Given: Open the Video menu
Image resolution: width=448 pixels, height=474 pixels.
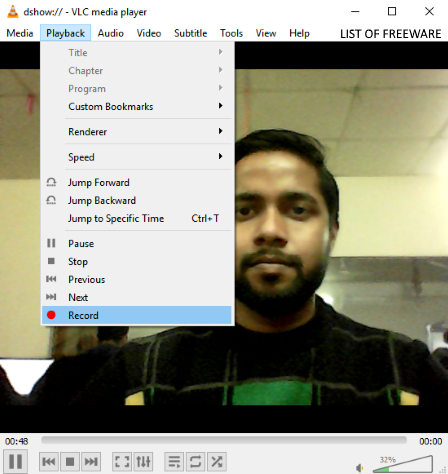Looking at the screenshot, I should click(149, 33).
